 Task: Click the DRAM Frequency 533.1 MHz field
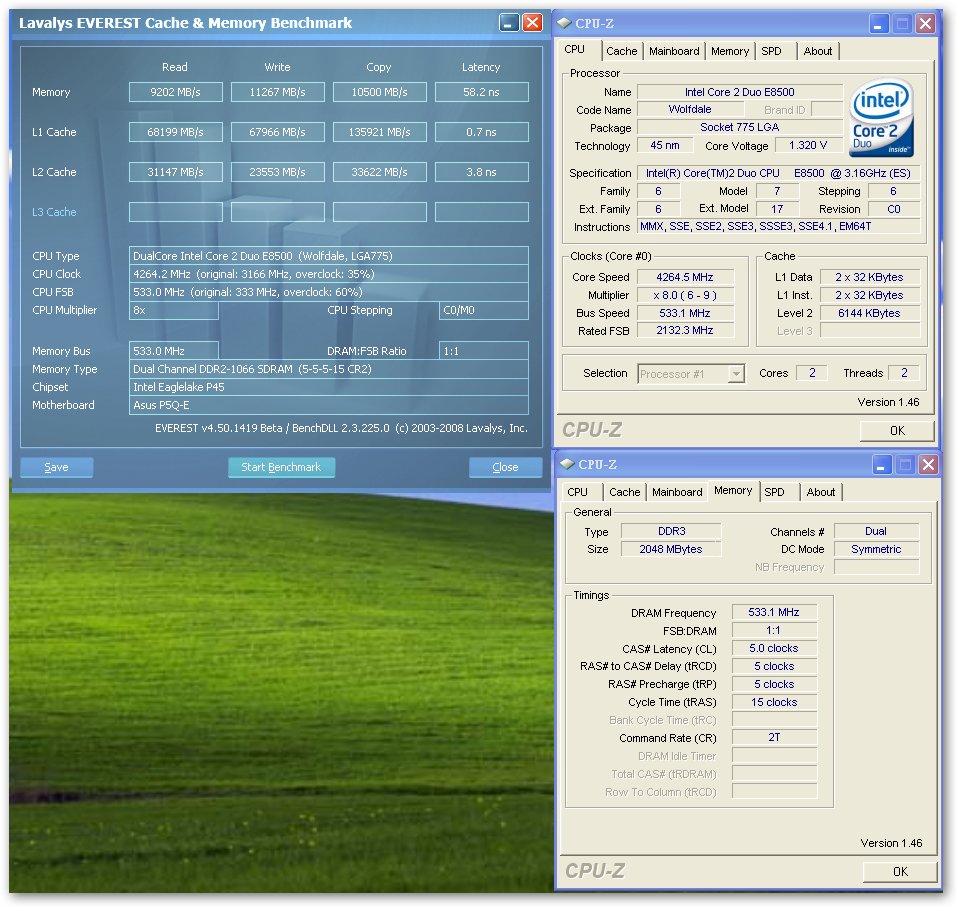(774, 613)
